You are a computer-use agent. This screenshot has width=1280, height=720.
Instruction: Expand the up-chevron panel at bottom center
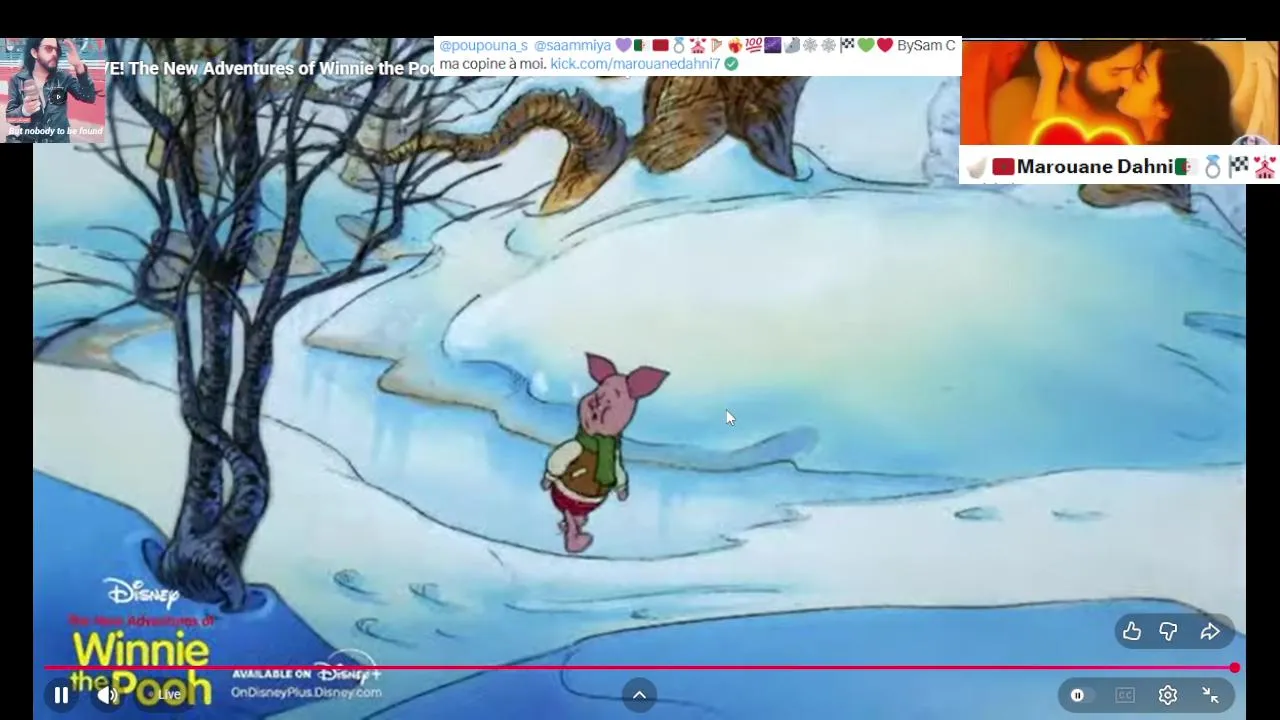coord(639,695)
